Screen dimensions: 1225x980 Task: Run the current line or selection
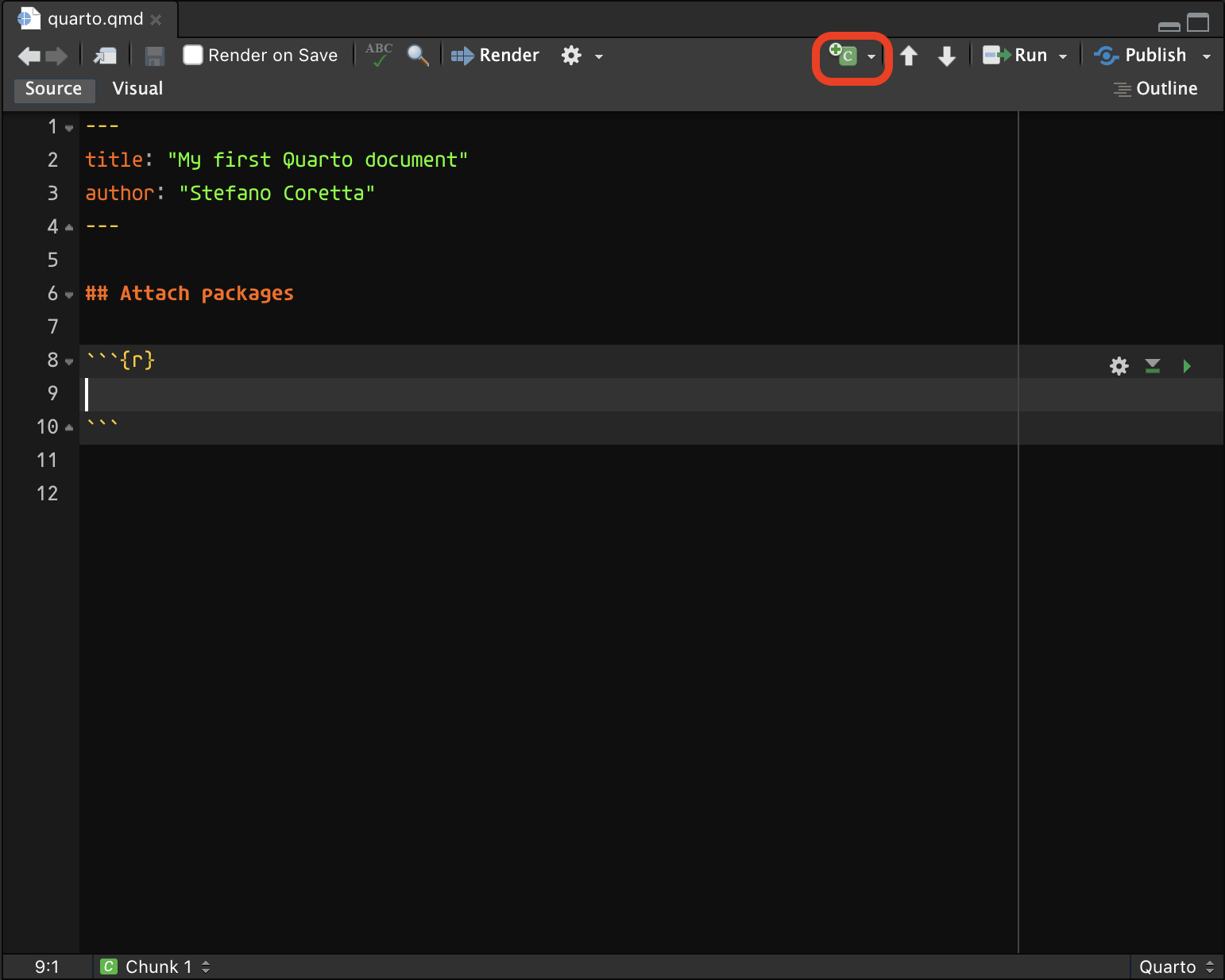pos(1015,55)
